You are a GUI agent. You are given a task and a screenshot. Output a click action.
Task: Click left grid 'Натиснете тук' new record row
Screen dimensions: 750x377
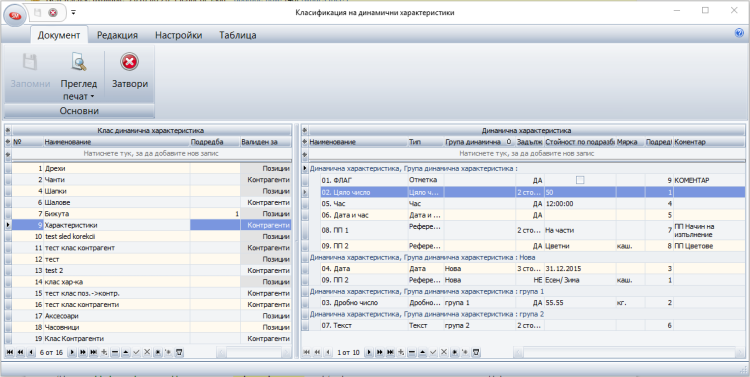point(151,154)
